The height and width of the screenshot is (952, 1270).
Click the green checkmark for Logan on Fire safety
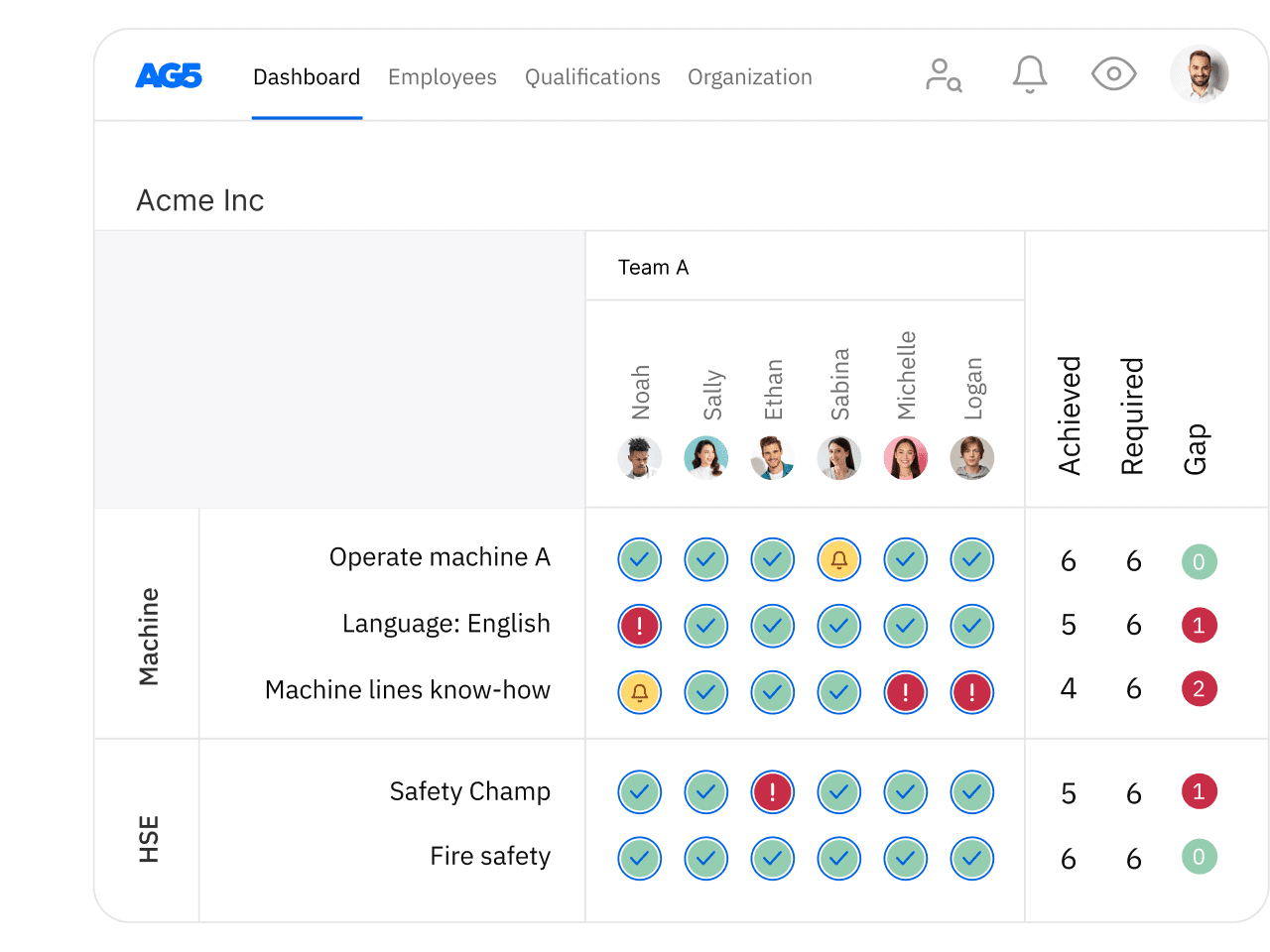click(971, 859)
